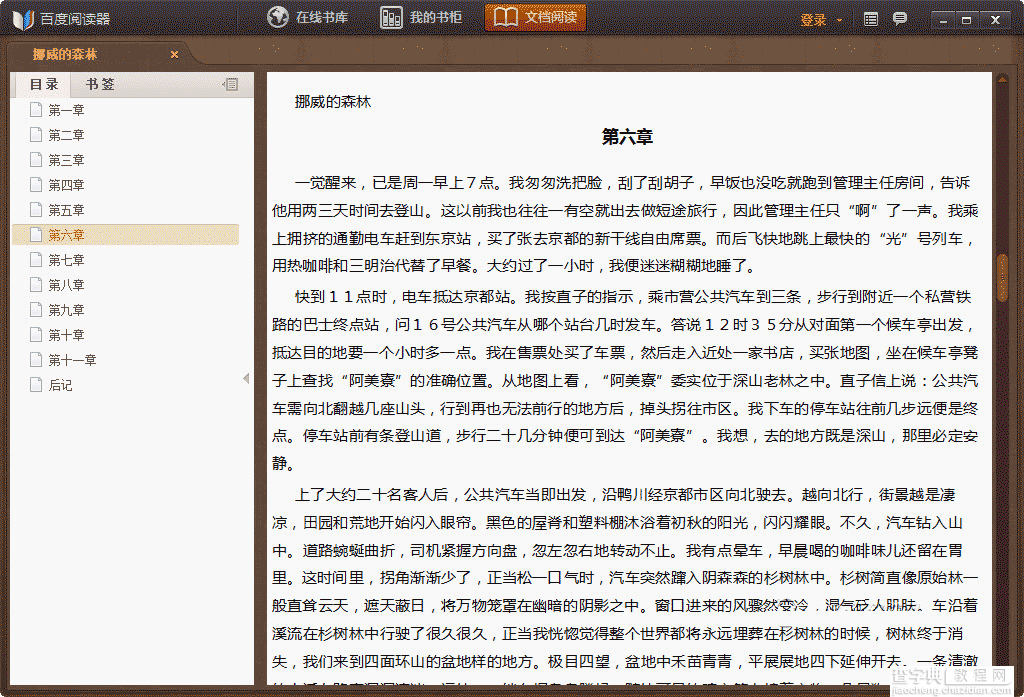Click the globe icon of 在线书库
1024x697 pixels.
point(278,17)
